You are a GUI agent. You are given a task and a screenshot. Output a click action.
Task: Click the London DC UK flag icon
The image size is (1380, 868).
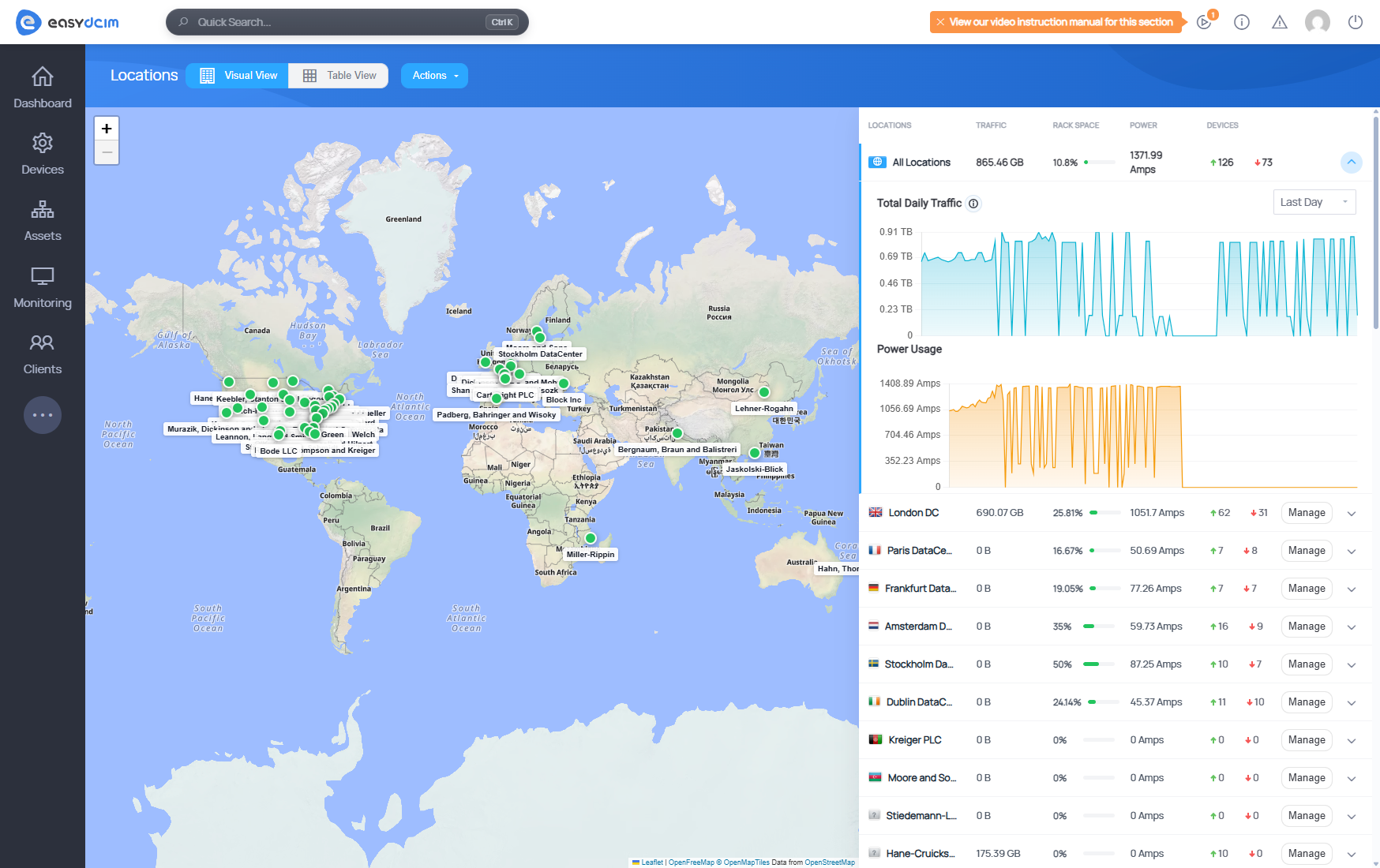click(876, 512)
